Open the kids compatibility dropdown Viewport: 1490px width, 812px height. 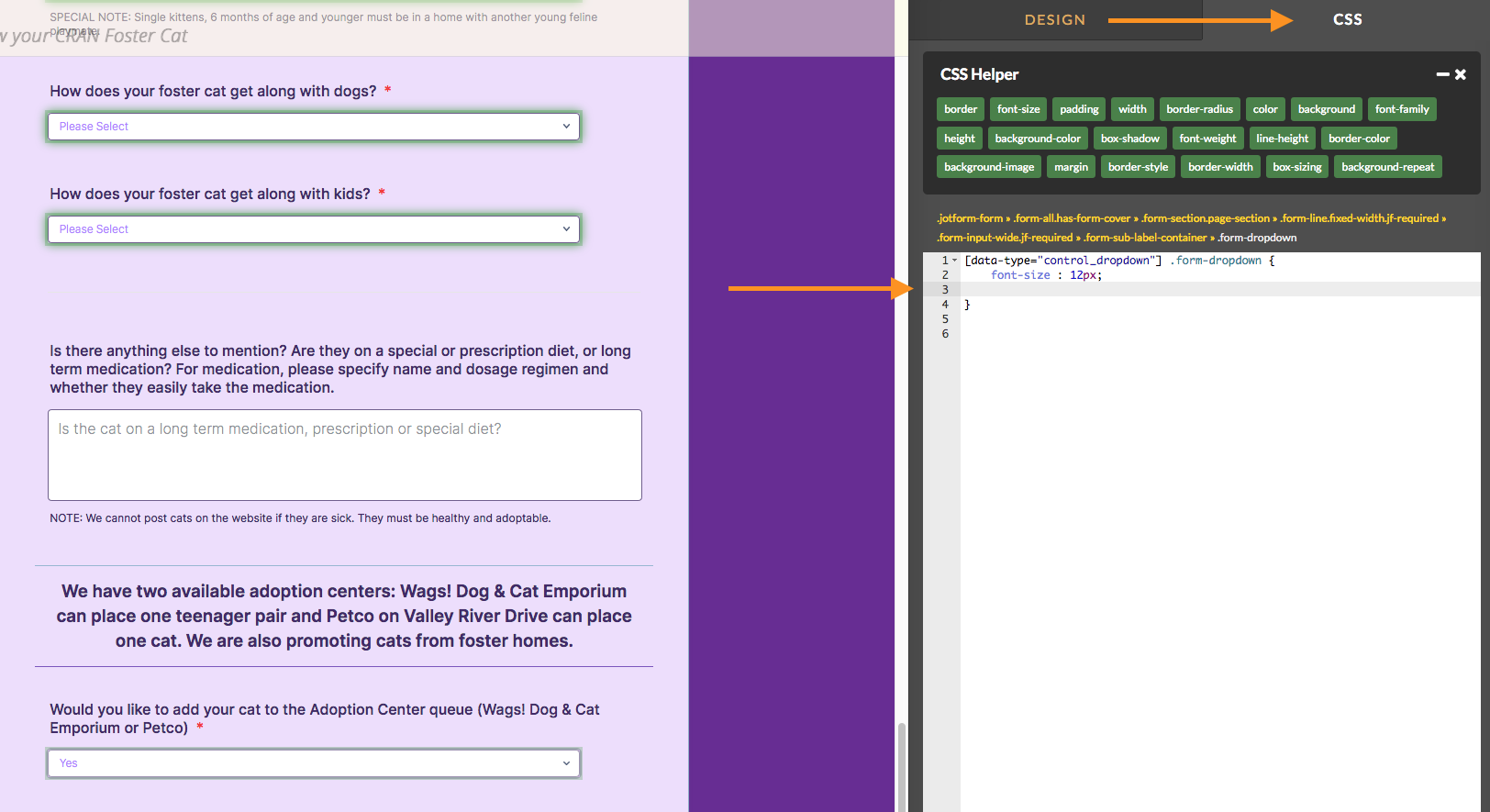click(313, 229)
